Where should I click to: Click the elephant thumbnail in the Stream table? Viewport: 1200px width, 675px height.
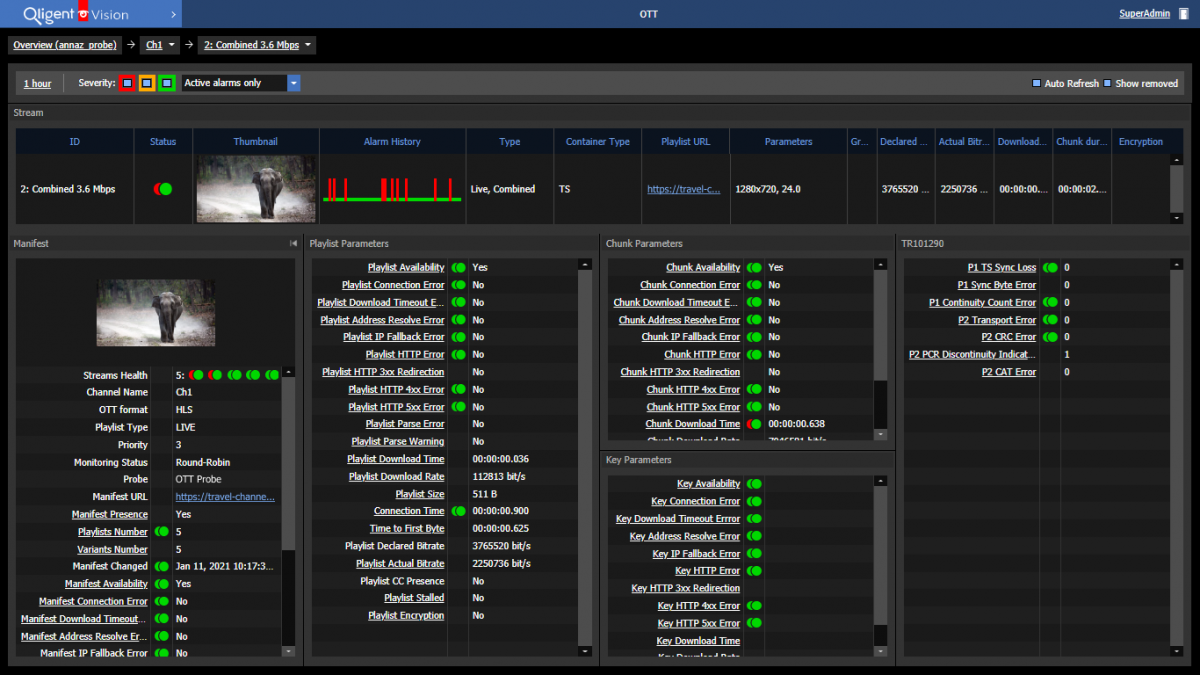256,189
